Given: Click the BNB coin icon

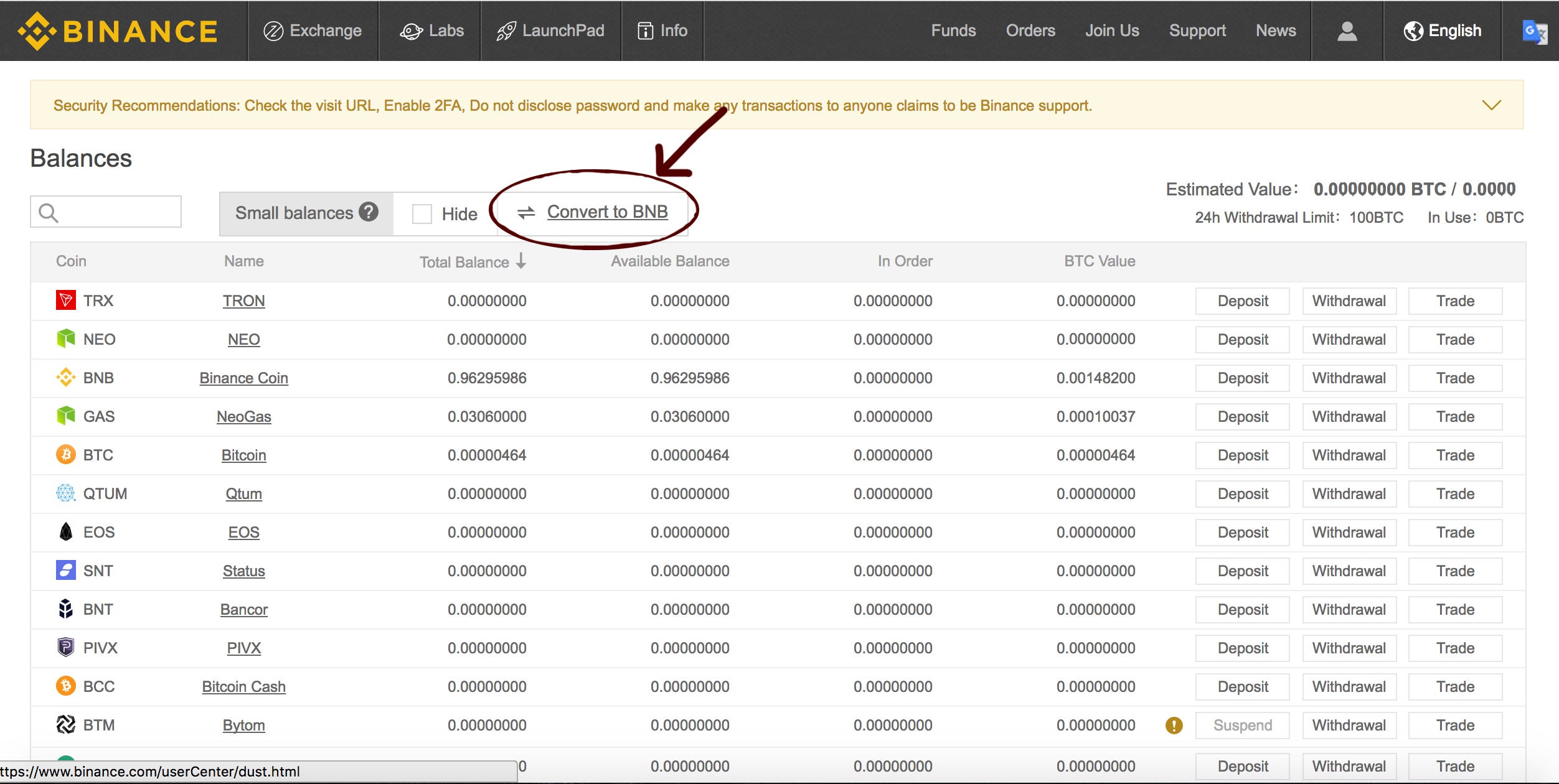Looking at the screenshot, I should [65, 378].
